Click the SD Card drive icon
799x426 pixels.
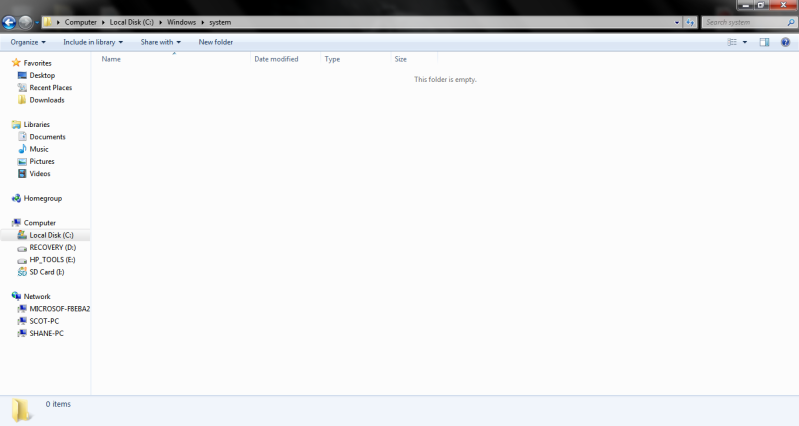point(22,272)
